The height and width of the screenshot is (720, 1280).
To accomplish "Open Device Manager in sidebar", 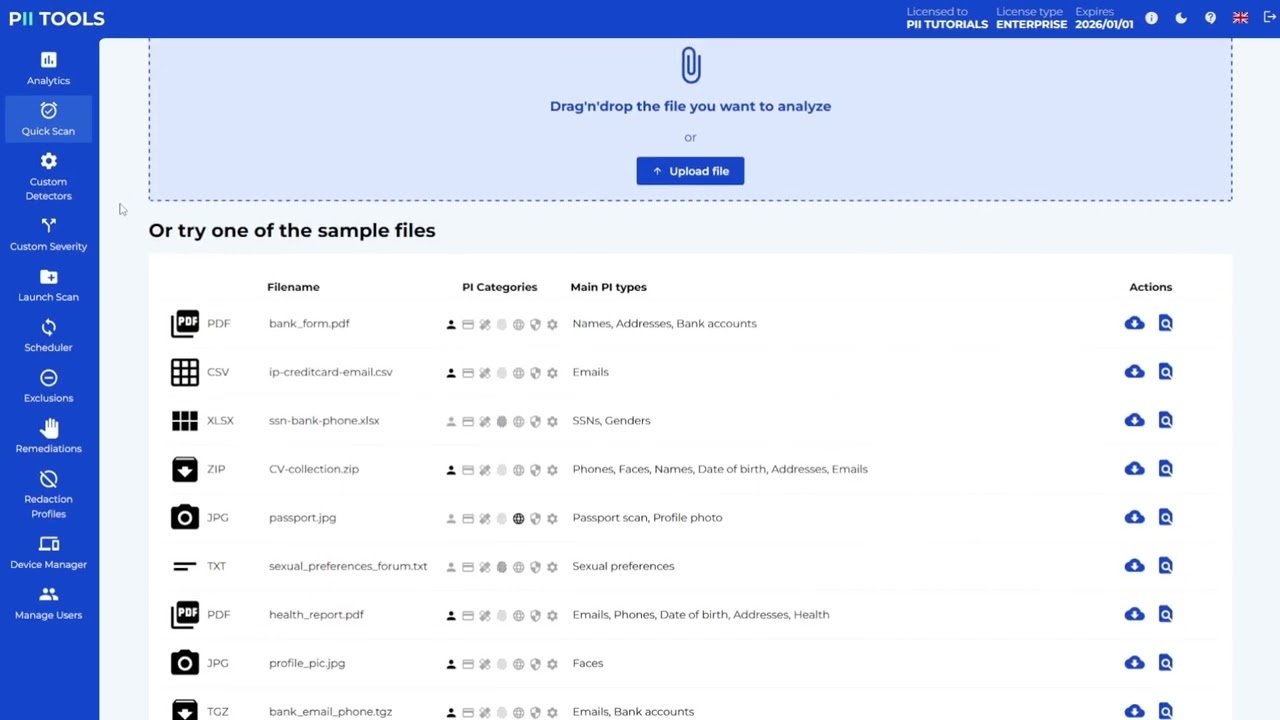I will tap(48, 552).
